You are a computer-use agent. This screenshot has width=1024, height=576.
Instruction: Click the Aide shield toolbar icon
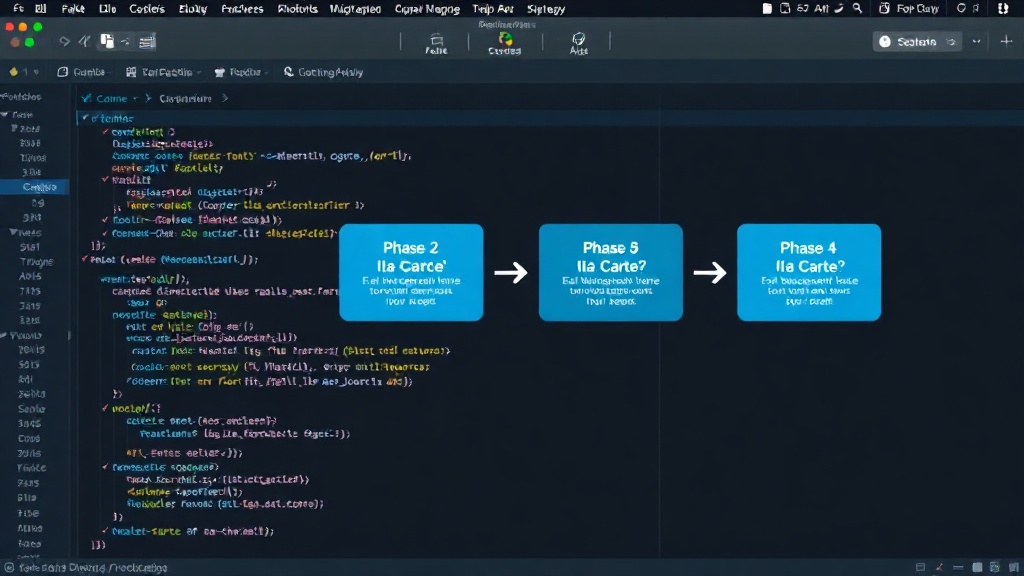579,43
